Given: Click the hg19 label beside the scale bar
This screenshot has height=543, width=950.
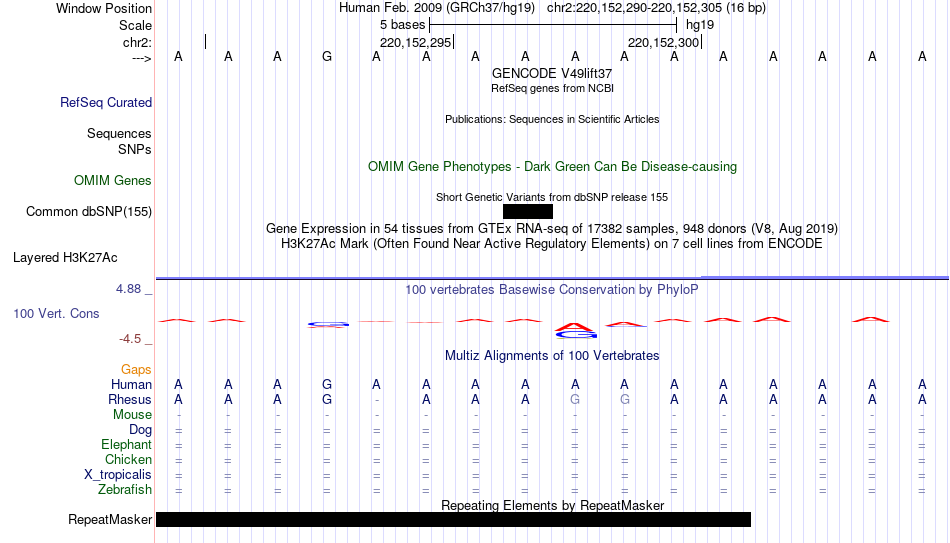Looking at the screenshot, I should pyautogui.click(x=700, y=25).
